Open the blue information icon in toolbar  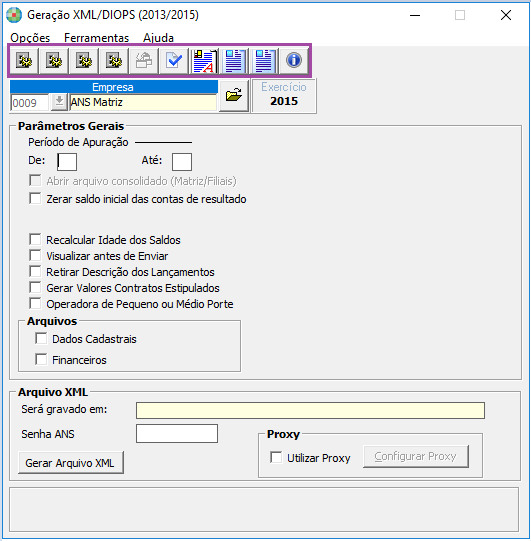[x=294, y=61]
